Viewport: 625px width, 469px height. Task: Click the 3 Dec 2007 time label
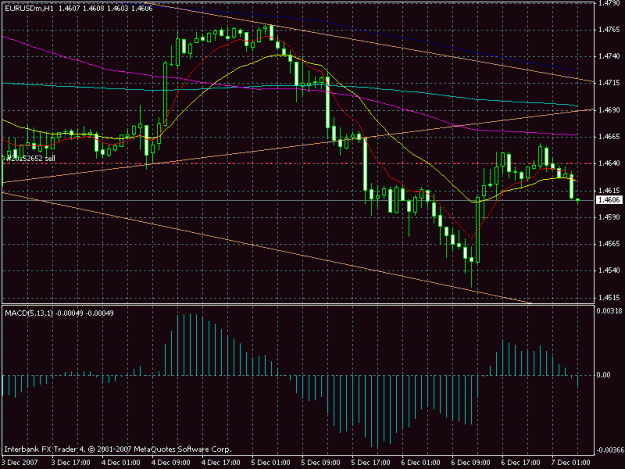click(x=20, y=462)
